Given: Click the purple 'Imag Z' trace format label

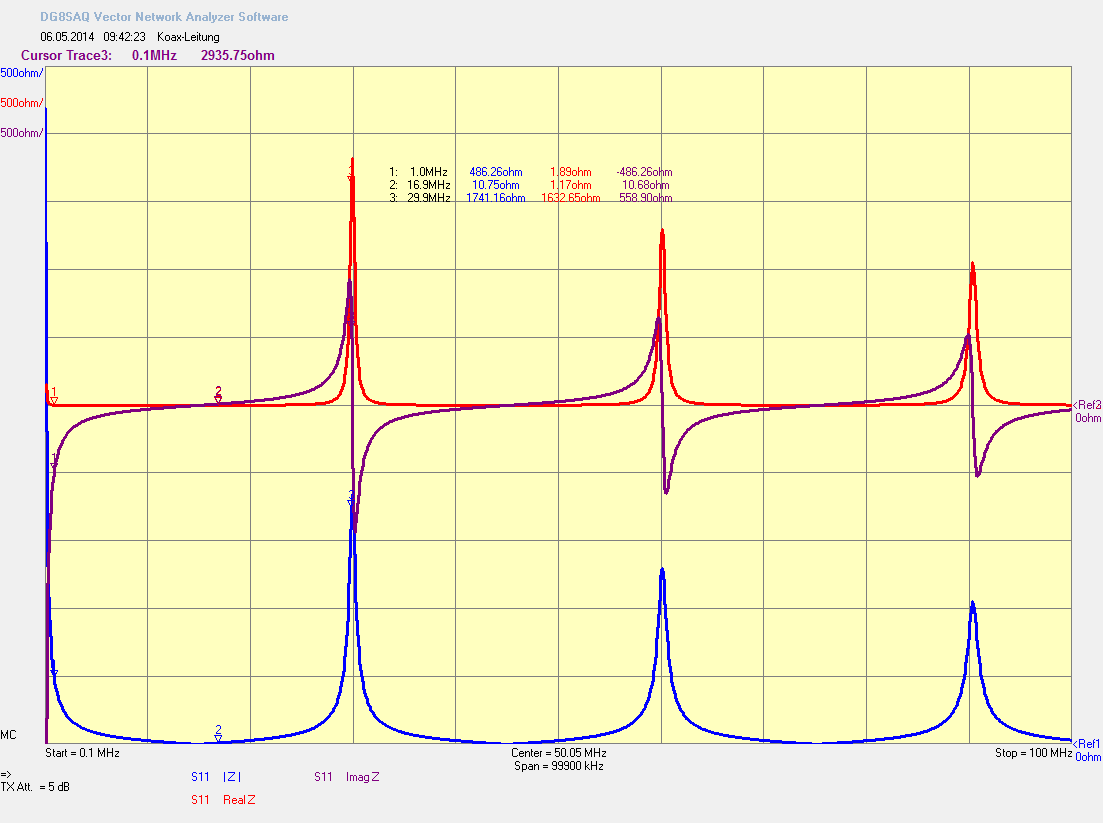Looking at the screenshot, I should [x=362, y=777].
